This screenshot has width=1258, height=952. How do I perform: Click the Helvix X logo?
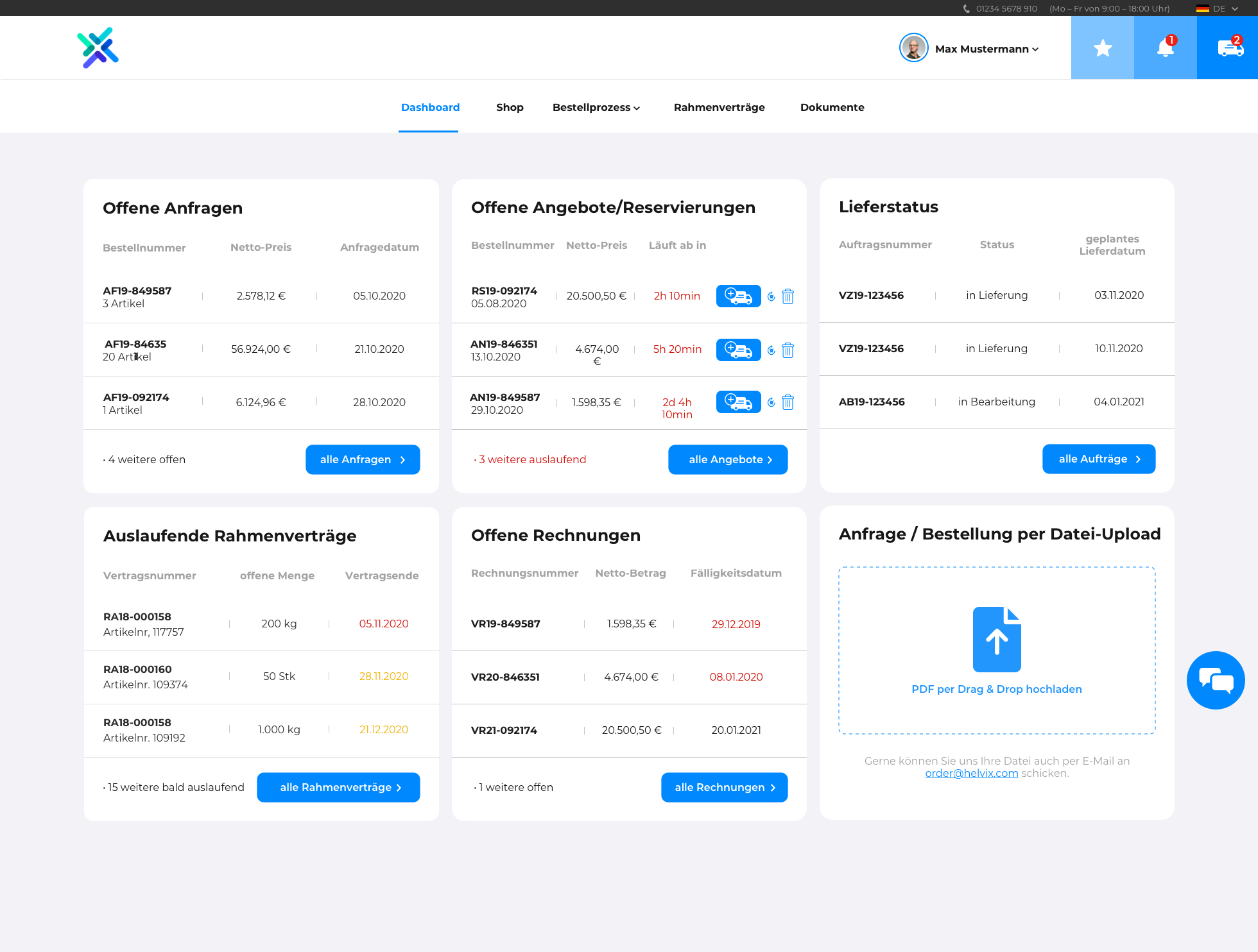[x=98, y=48]
